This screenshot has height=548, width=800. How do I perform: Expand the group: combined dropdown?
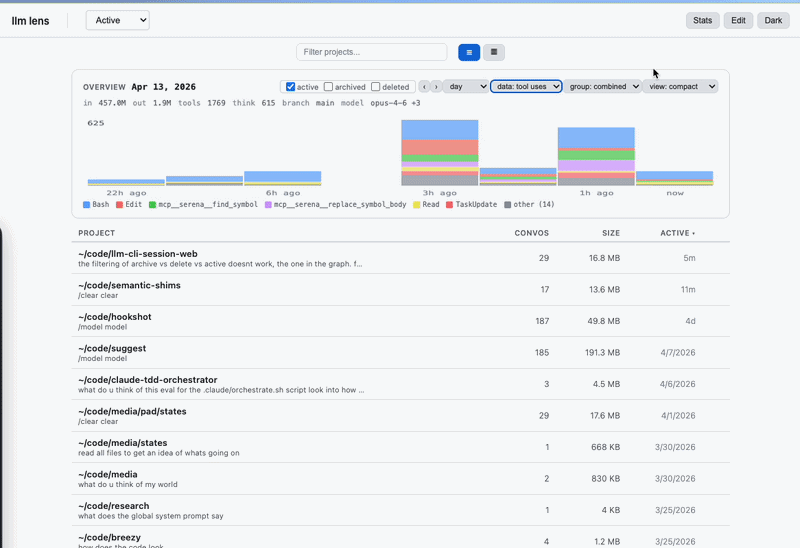point(603,87)
